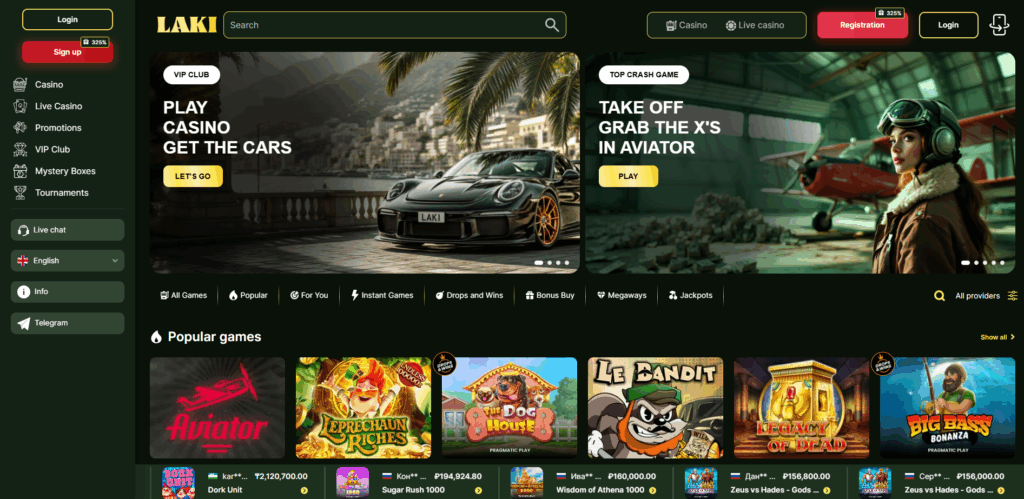
Task: Open the Le Bandit game thumbnail
Action: (x=655, y=408)
